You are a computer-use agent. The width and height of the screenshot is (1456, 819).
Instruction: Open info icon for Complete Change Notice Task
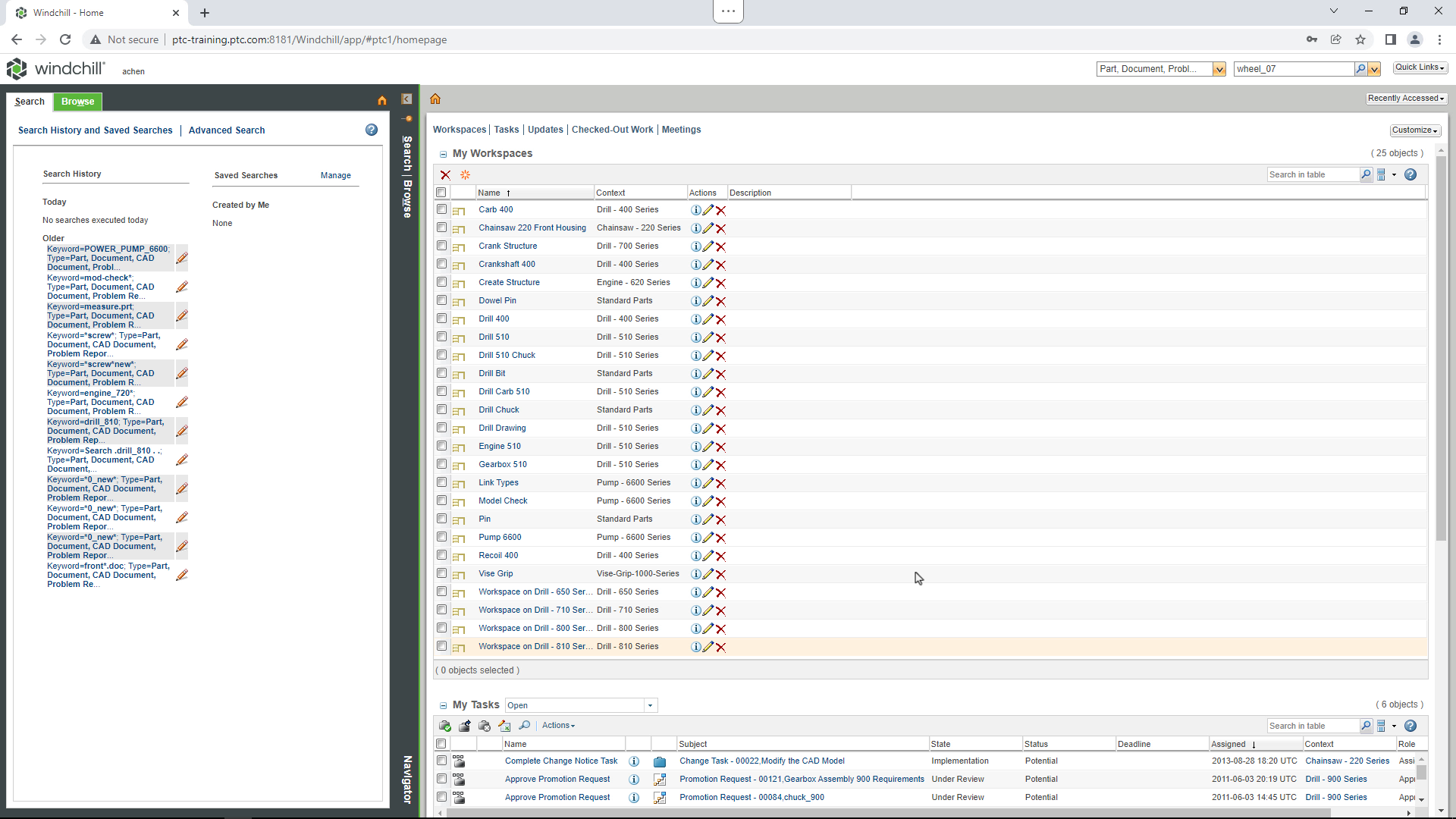(x=634, y=761)
